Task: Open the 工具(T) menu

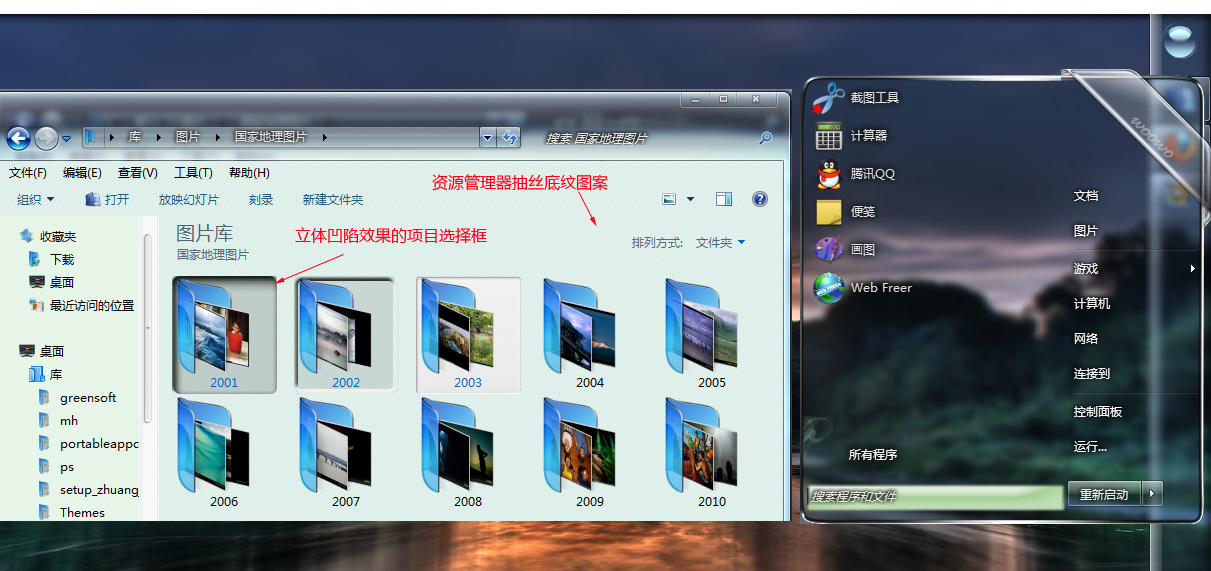Action: click(193, 173)
